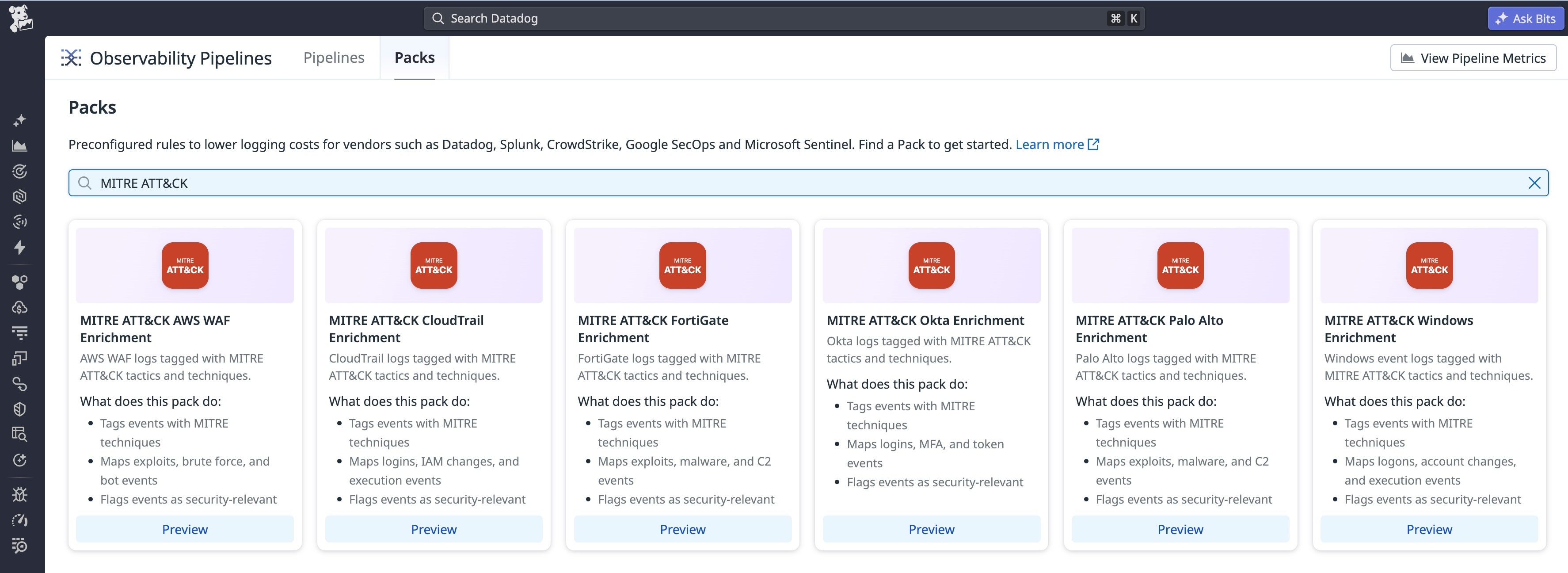
Task: Click the speedometer gauge sidebar icon
Action: pos(19,520)
